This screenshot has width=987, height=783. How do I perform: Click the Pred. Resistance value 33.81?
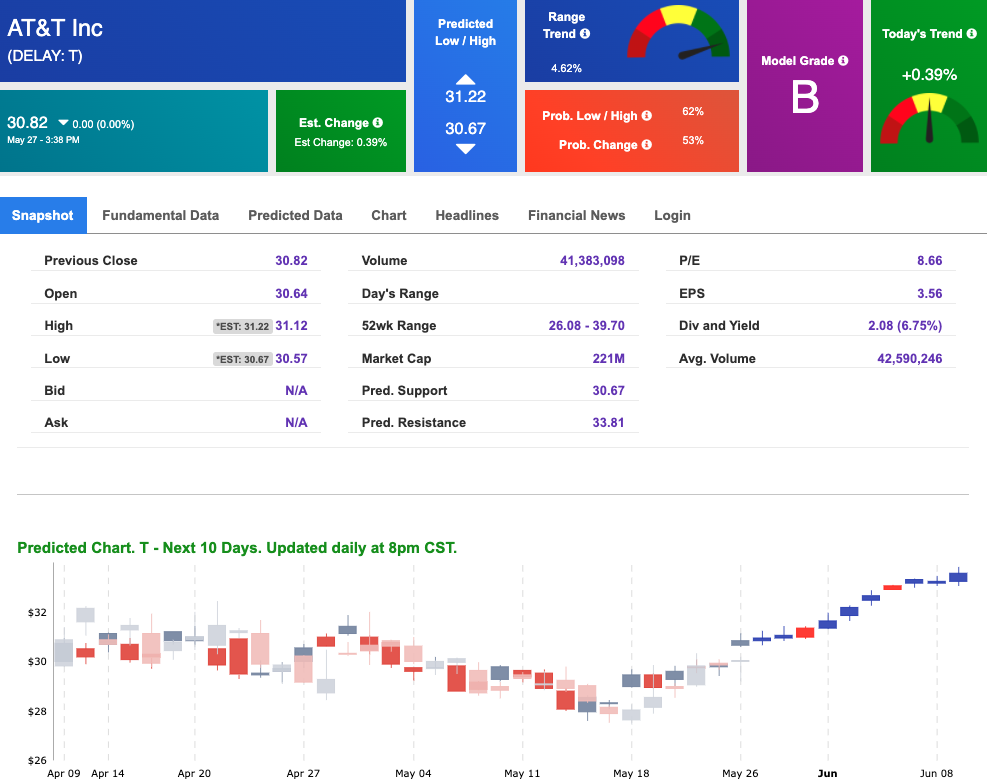609,422
